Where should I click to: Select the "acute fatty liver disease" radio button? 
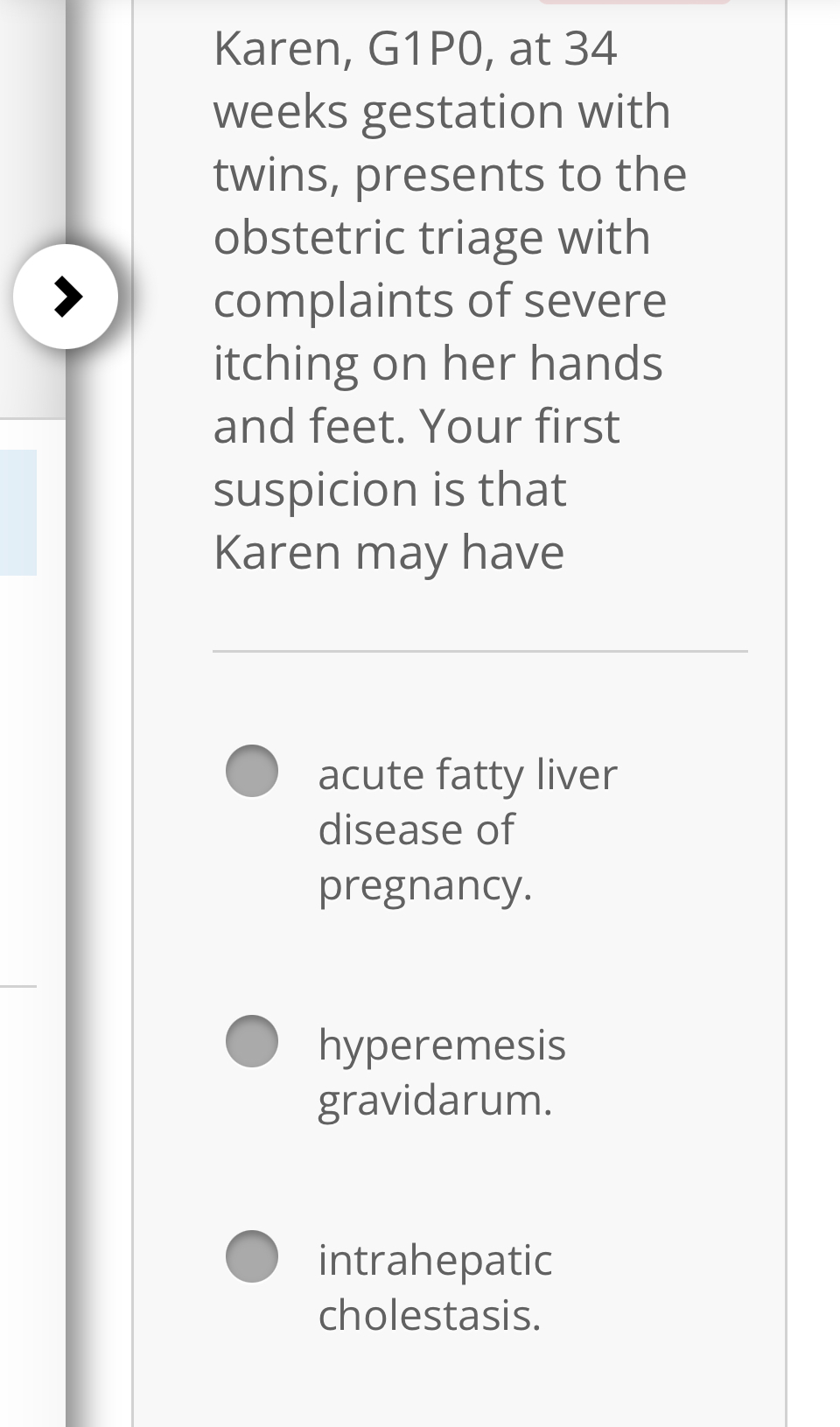click(253, 771)
